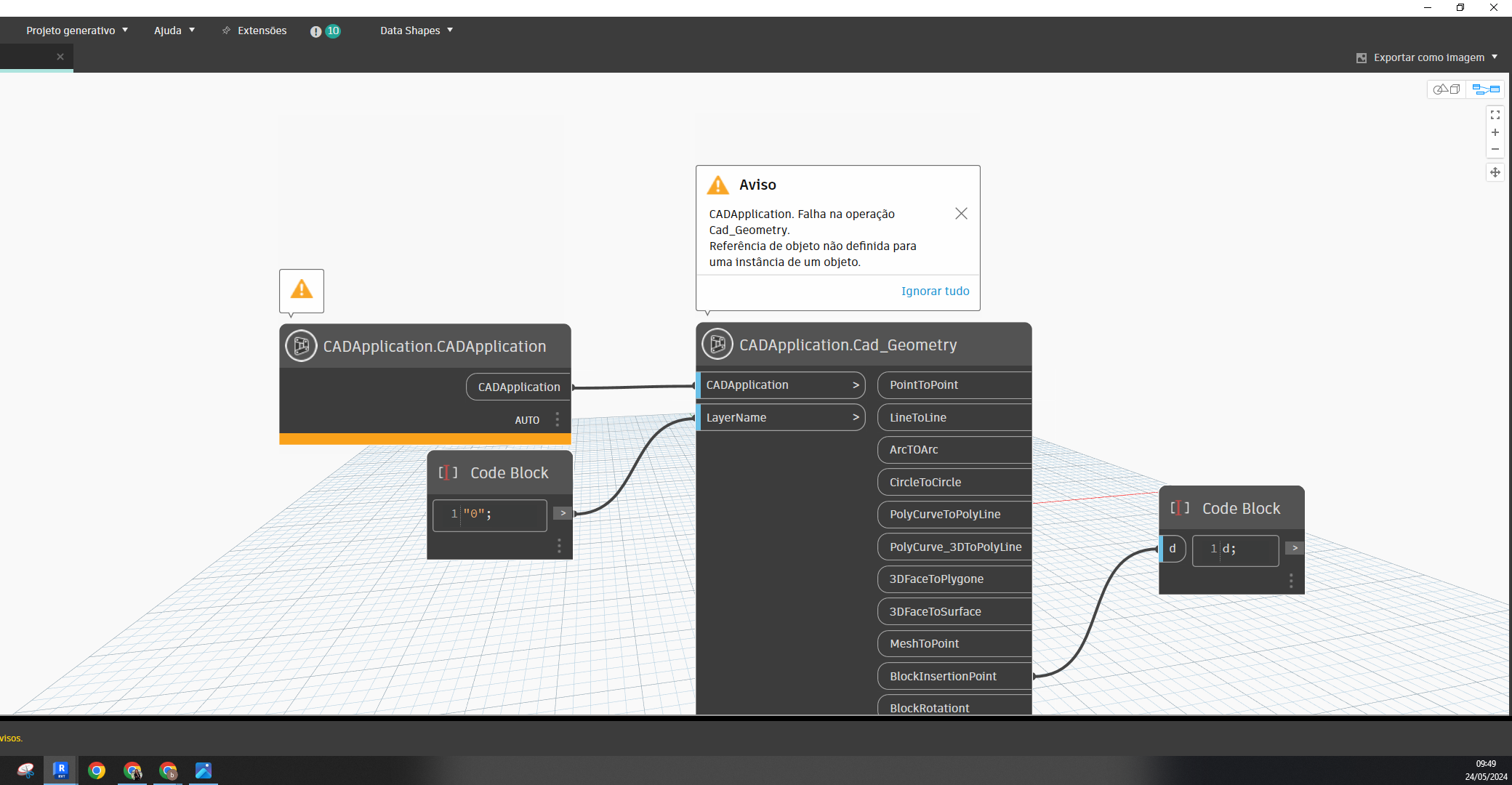The image size is (1512, 785).
Task: Switch to 3D geometry background preview
Action: pyautogui.click(x=1447, y=89)
